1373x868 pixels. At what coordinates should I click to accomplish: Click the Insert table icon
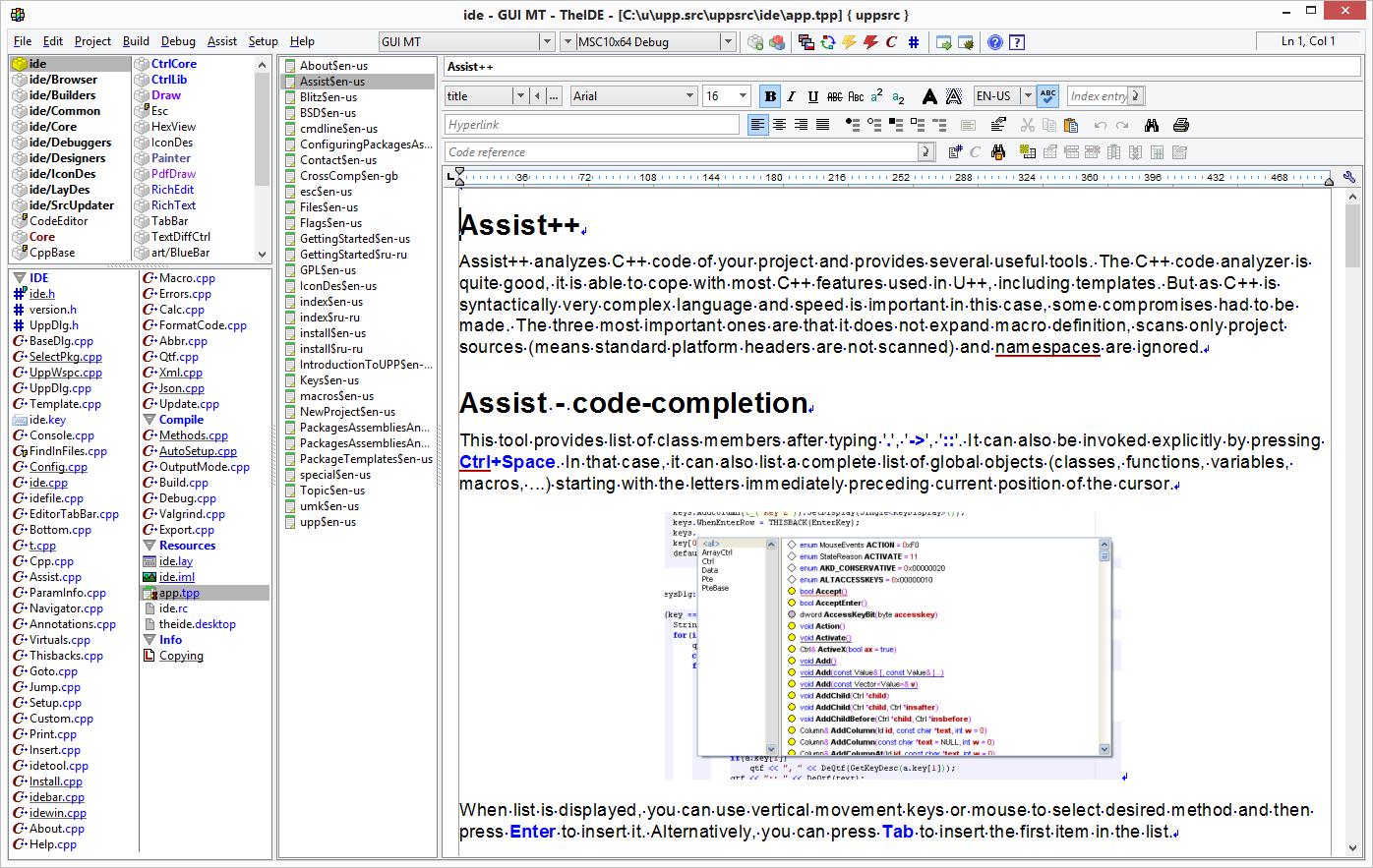click(1028, 152)
